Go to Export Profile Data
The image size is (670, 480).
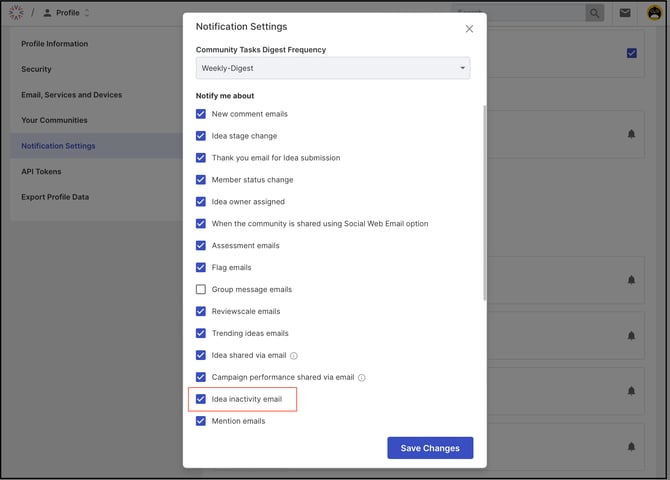coord(55,197)
